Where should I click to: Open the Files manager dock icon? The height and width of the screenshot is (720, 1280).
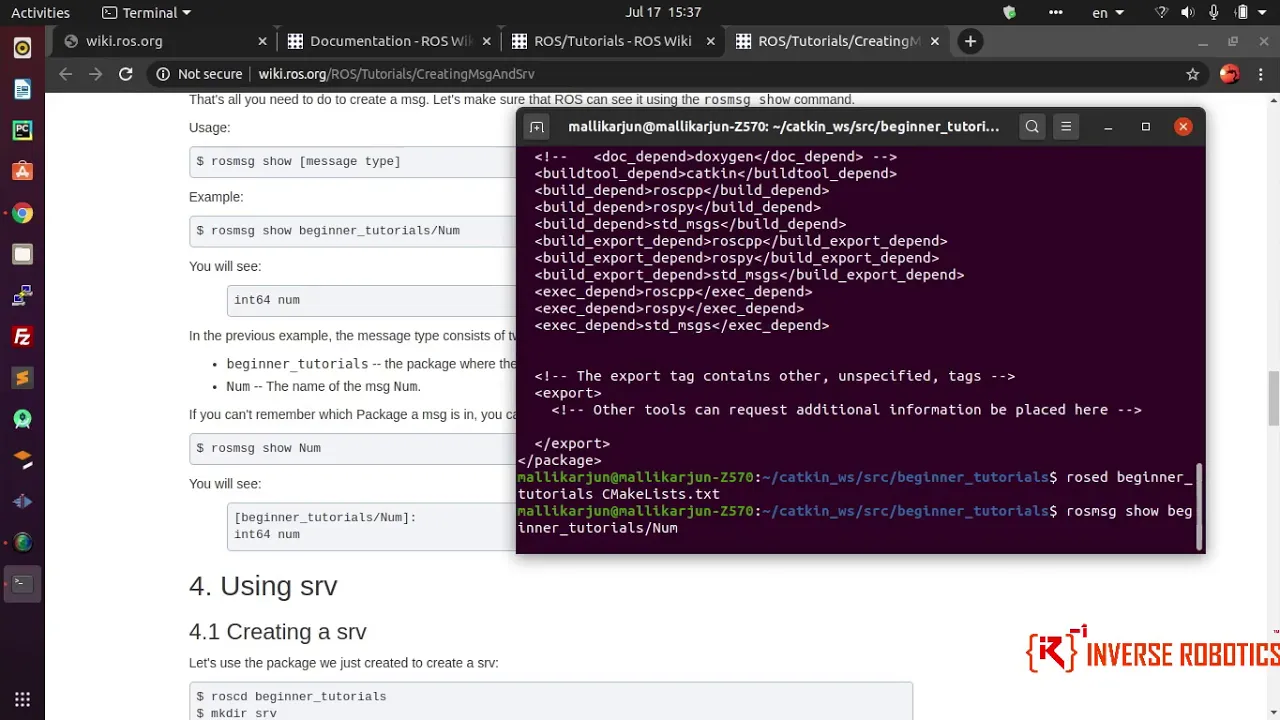pyautogui.click(x=22, y=254)
